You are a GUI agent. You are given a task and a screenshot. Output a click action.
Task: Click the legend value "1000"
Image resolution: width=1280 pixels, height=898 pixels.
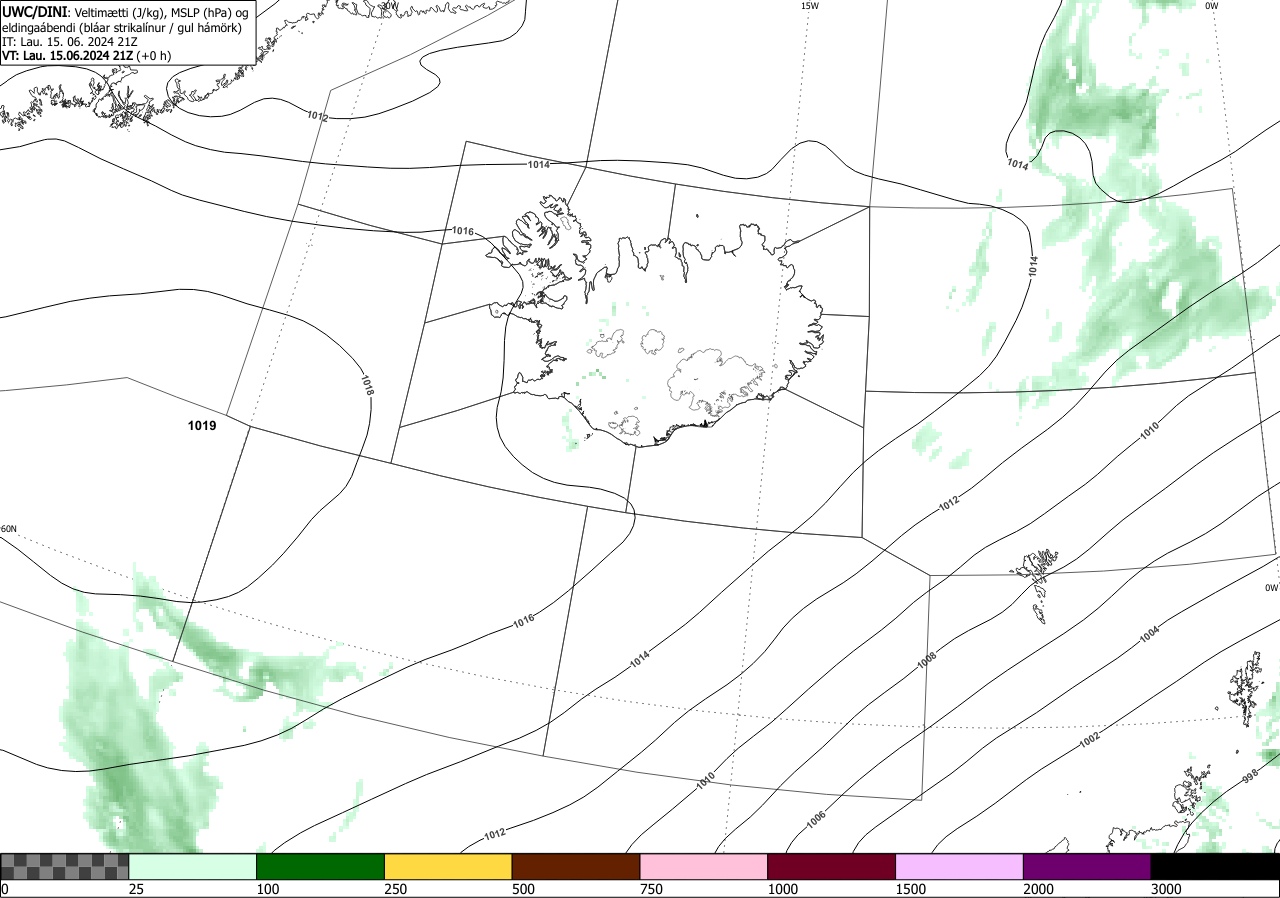(x=783, y=889)
